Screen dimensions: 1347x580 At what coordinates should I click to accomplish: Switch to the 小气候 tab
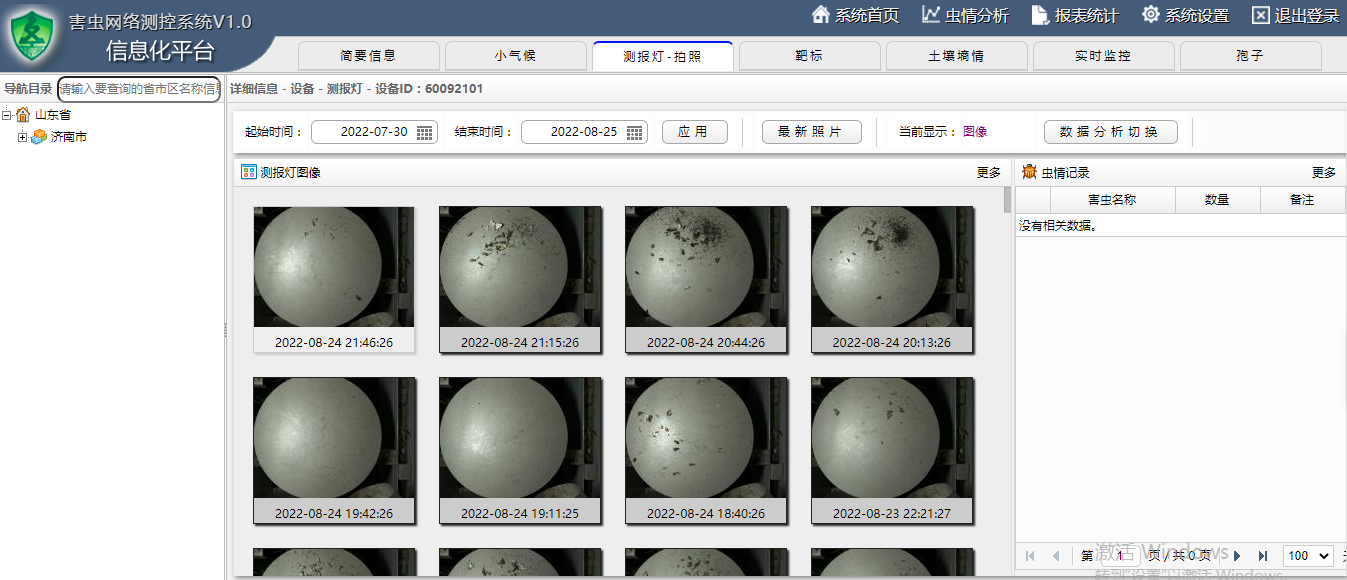(x=515, y=56)
